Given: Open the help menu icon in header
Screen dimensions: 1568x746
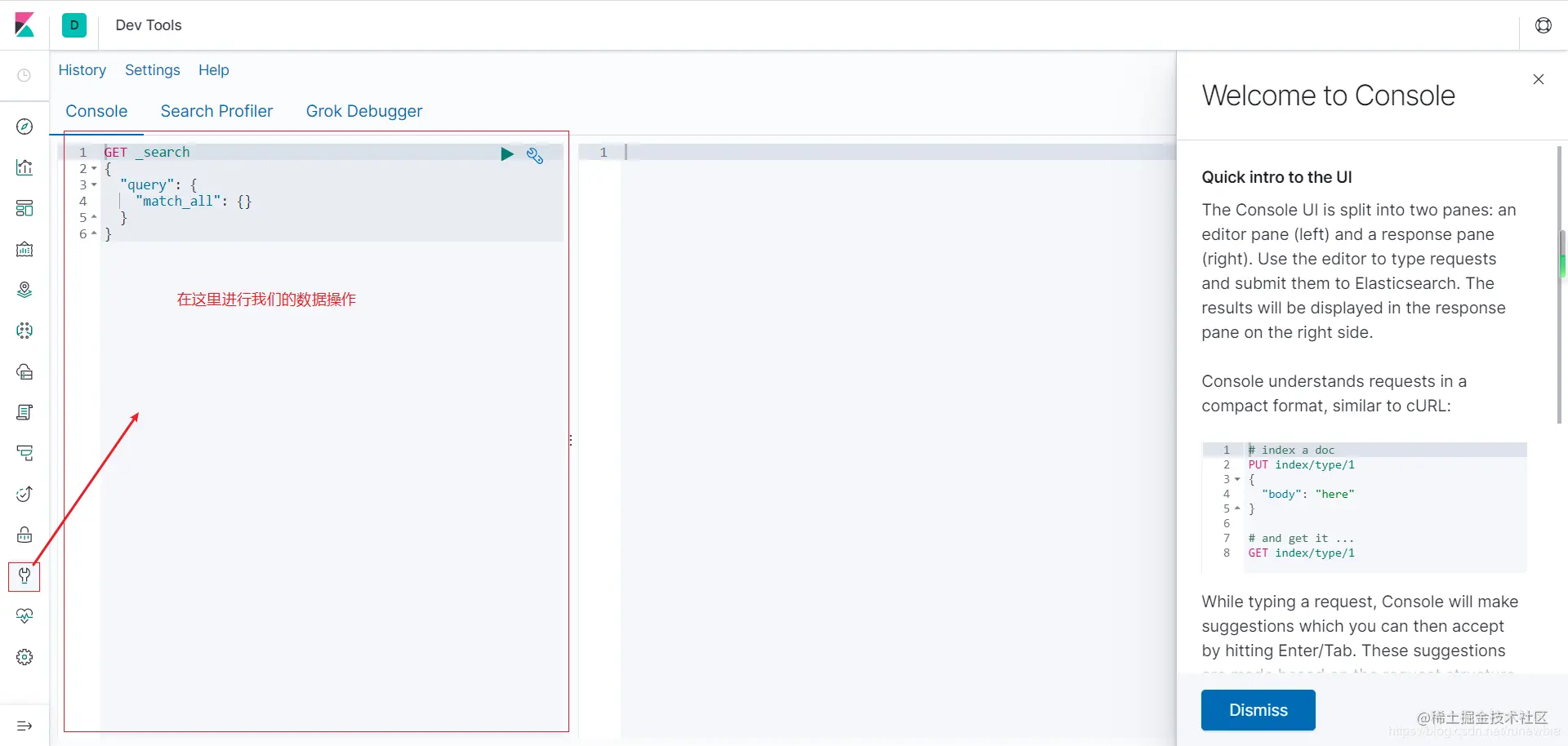Looking at the screenshot, I should tap(1543, 25).
